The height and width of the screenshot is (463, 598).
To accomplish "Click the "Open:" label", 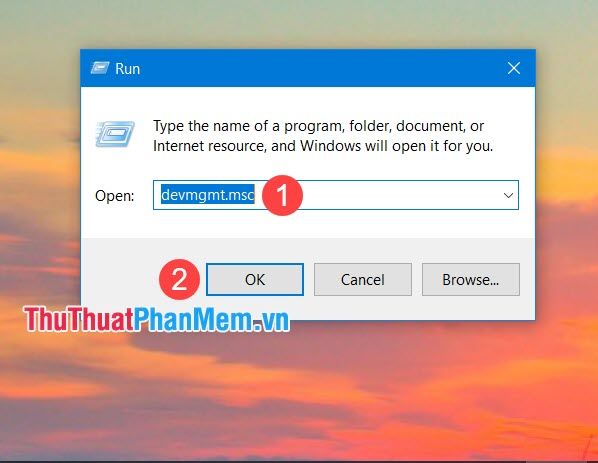I will [115, 196].
